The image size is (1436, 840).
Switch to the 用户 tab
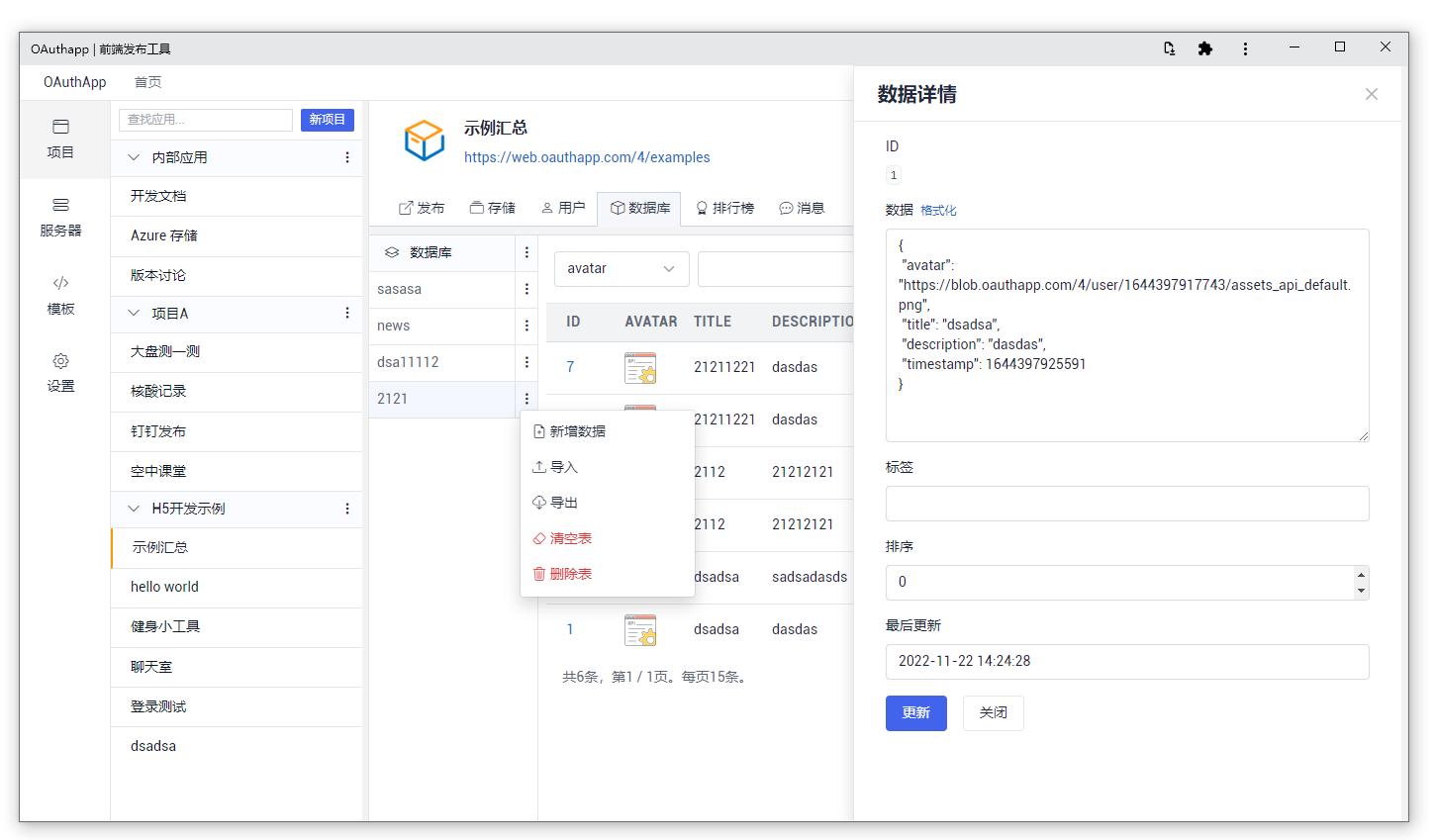(x=563, y=208)
